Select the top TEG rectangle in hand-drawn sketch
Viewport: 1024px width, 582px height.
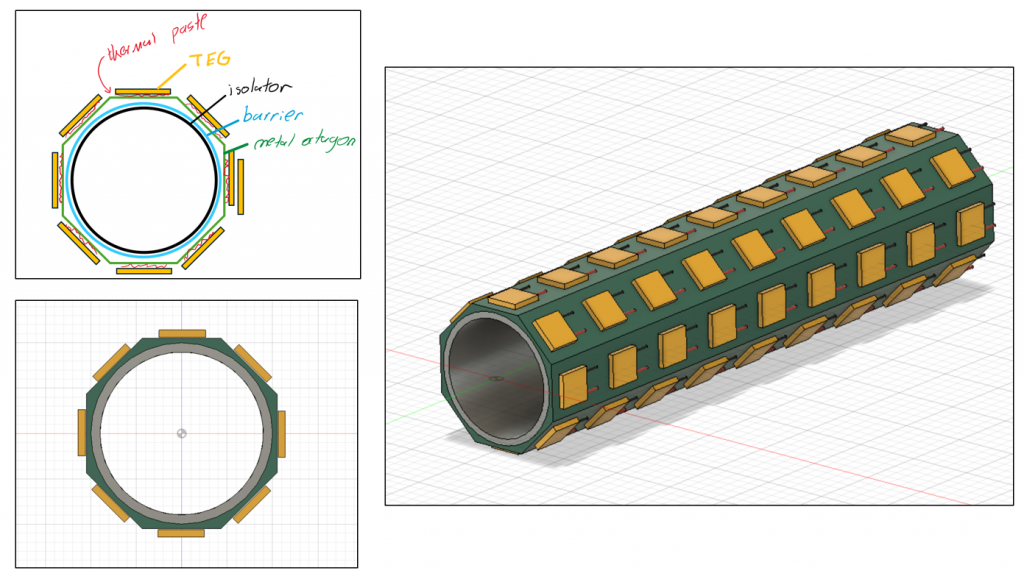coord(143,91)
